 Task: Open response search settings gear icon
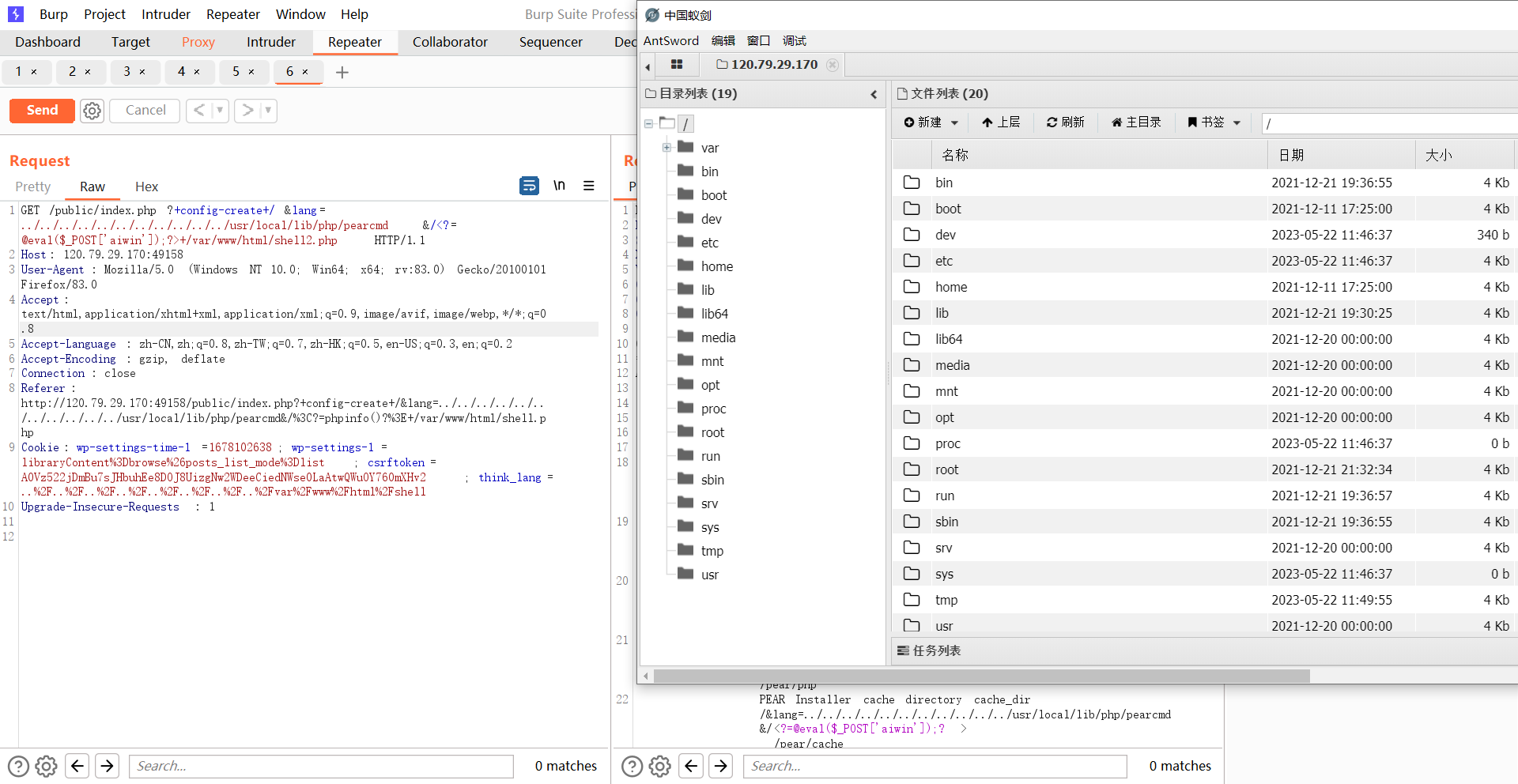tap(660, 766)
